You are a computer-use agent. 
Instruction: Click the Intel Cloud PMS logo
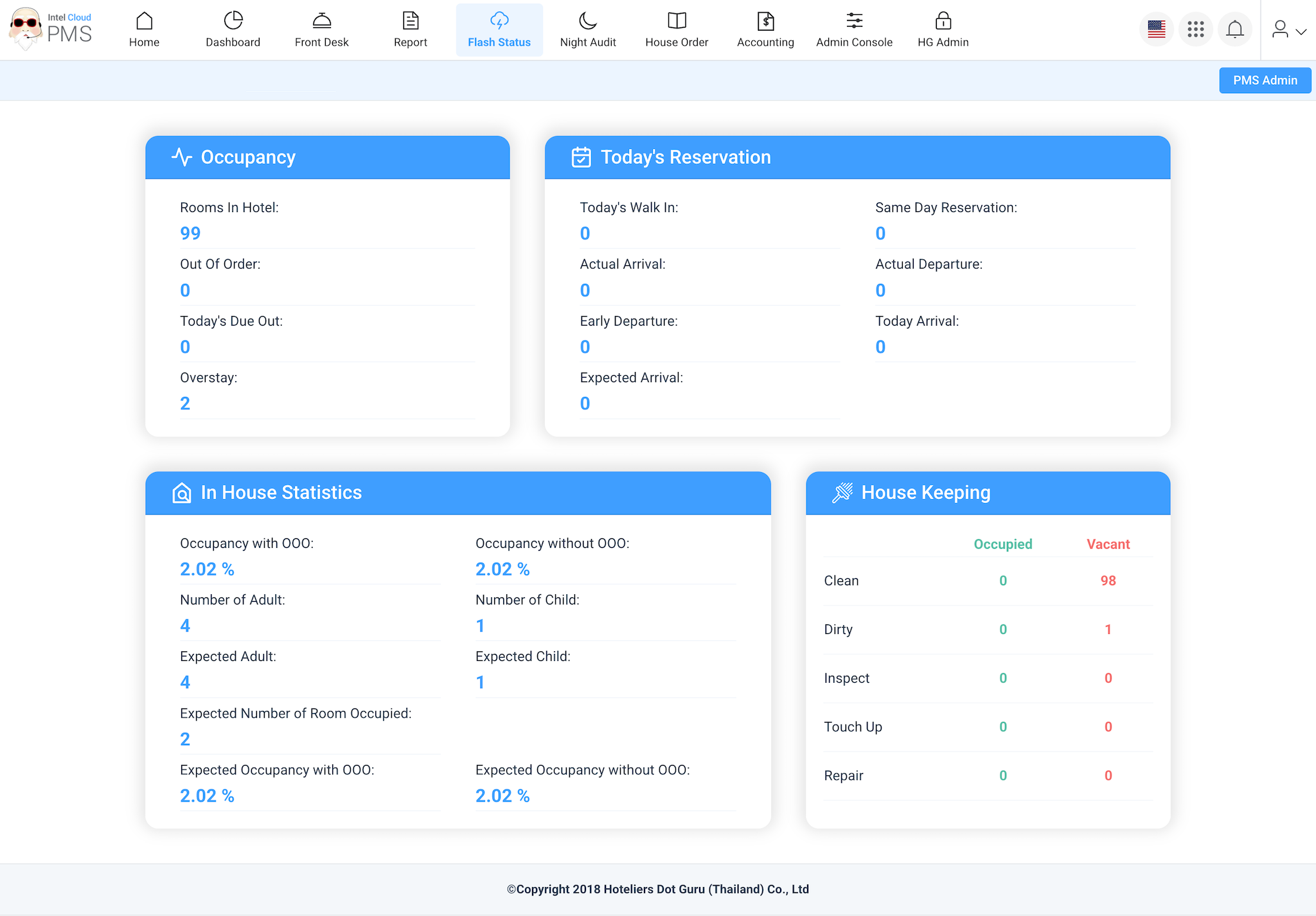[x=51, y=28]
